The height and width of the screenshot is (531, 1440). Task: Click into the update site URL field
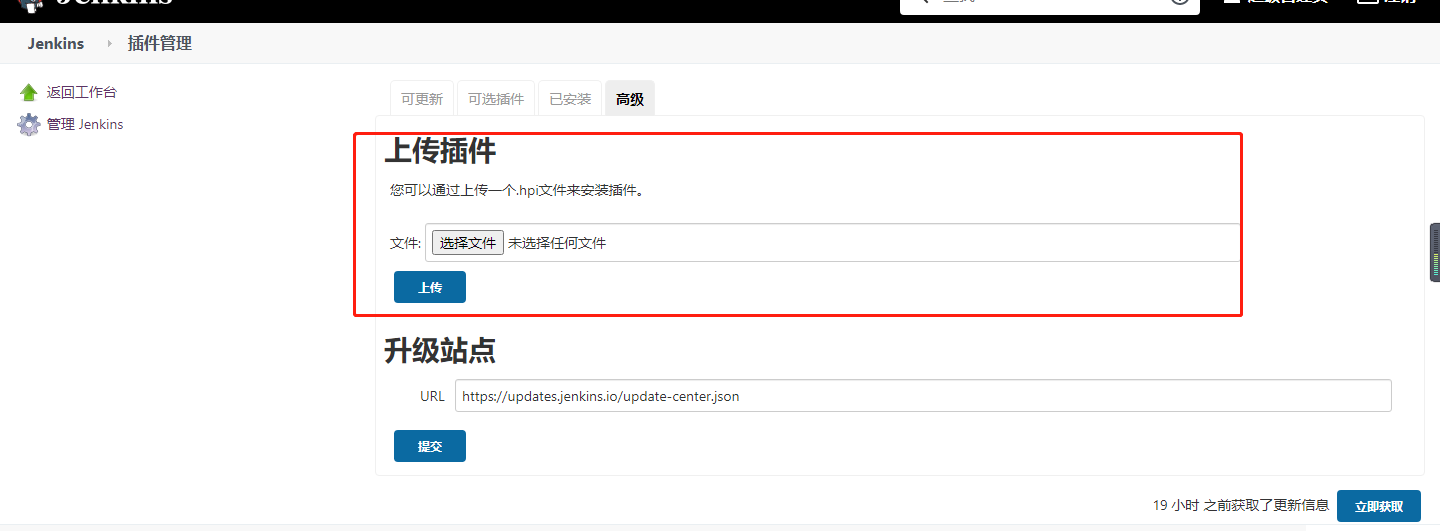point(923,396)
